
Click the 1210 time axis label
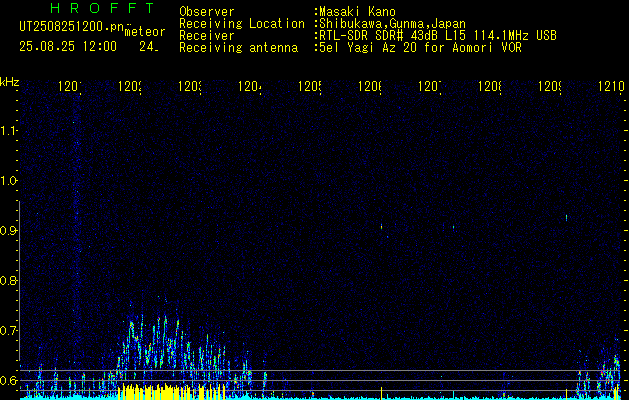[611, 86]
